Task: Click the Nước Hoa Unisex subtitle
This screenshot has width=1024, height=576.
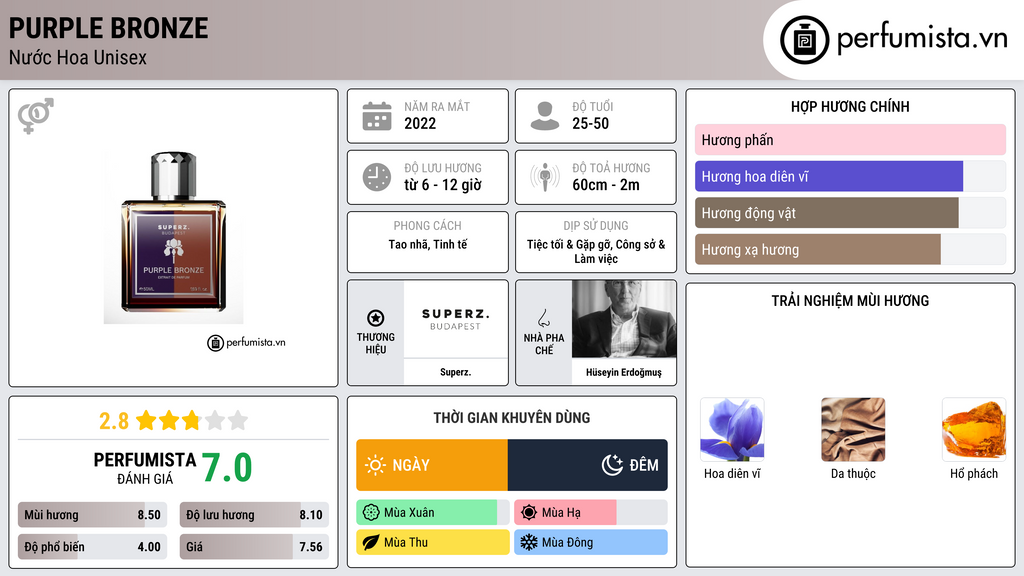Action: pyautogui.click(x=78, y=58)
